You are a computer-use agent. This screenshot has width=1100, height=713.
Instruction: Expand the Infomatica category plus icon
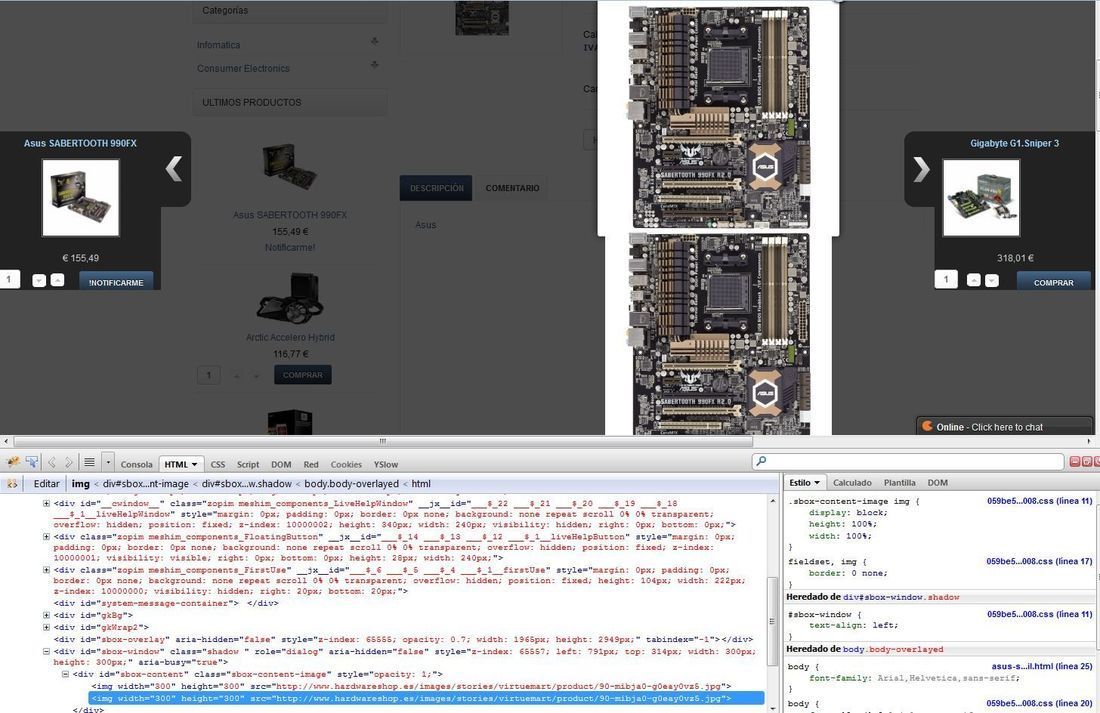pyautogui.click(x=375, y=41)
